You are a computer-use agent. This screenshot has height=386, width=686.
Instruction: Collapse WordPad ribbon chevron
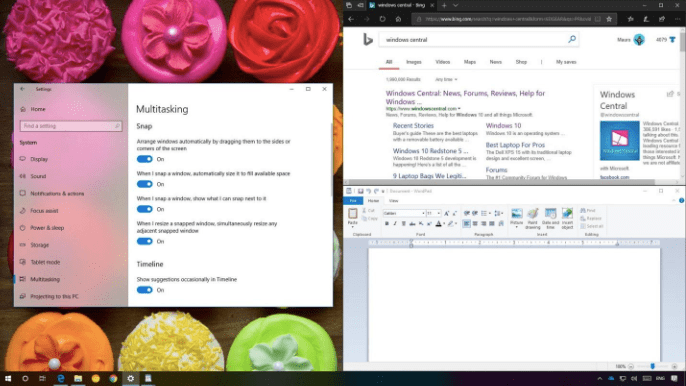tap(674, 200)
